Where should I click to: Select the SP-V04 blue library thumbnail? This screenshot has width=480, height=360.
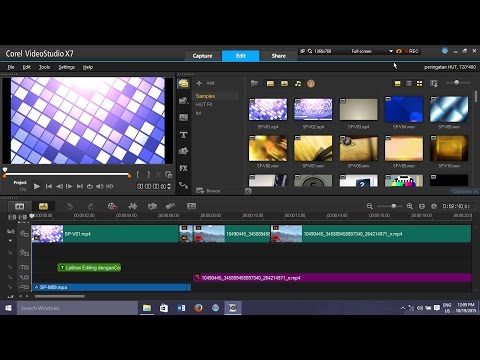click(x=404, y=109)
